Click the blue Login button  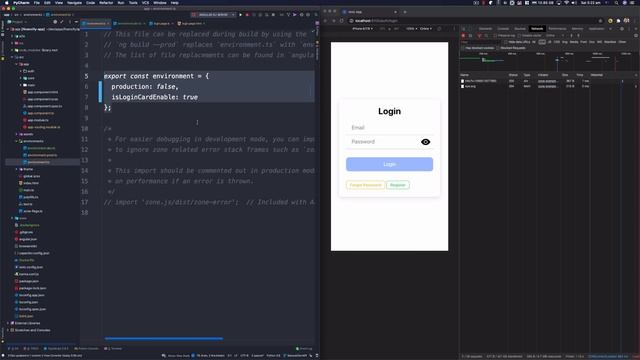pos(389,164)
